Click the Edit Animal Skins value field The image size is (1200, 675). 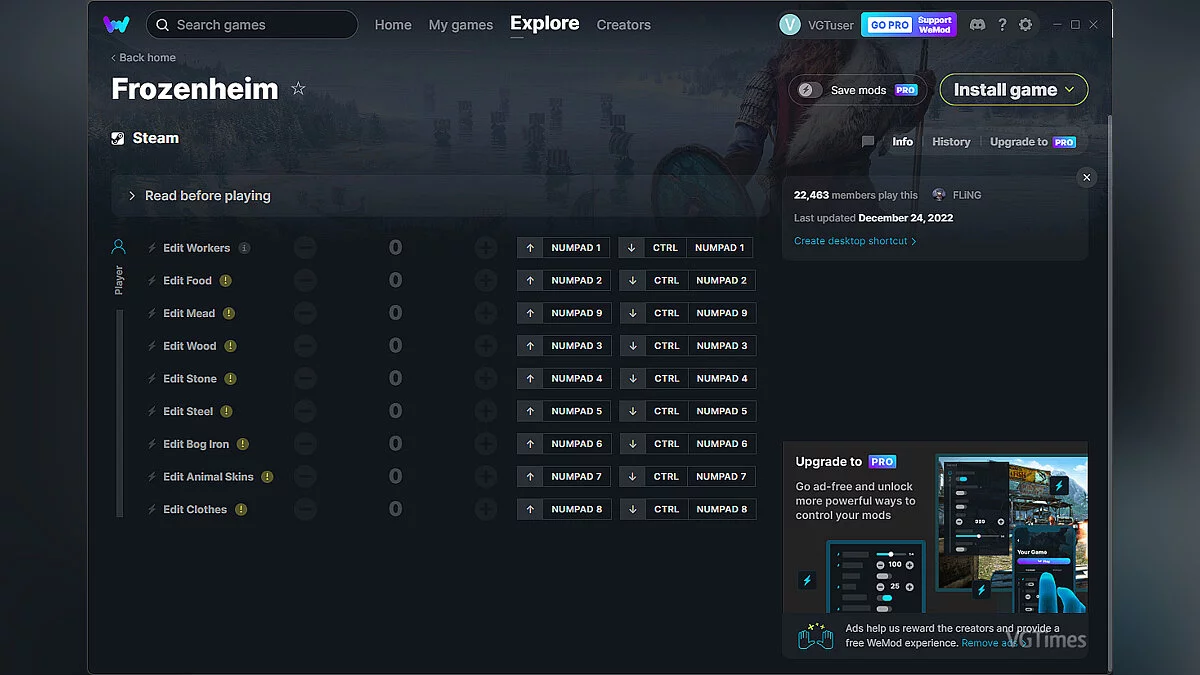point(396,477)
